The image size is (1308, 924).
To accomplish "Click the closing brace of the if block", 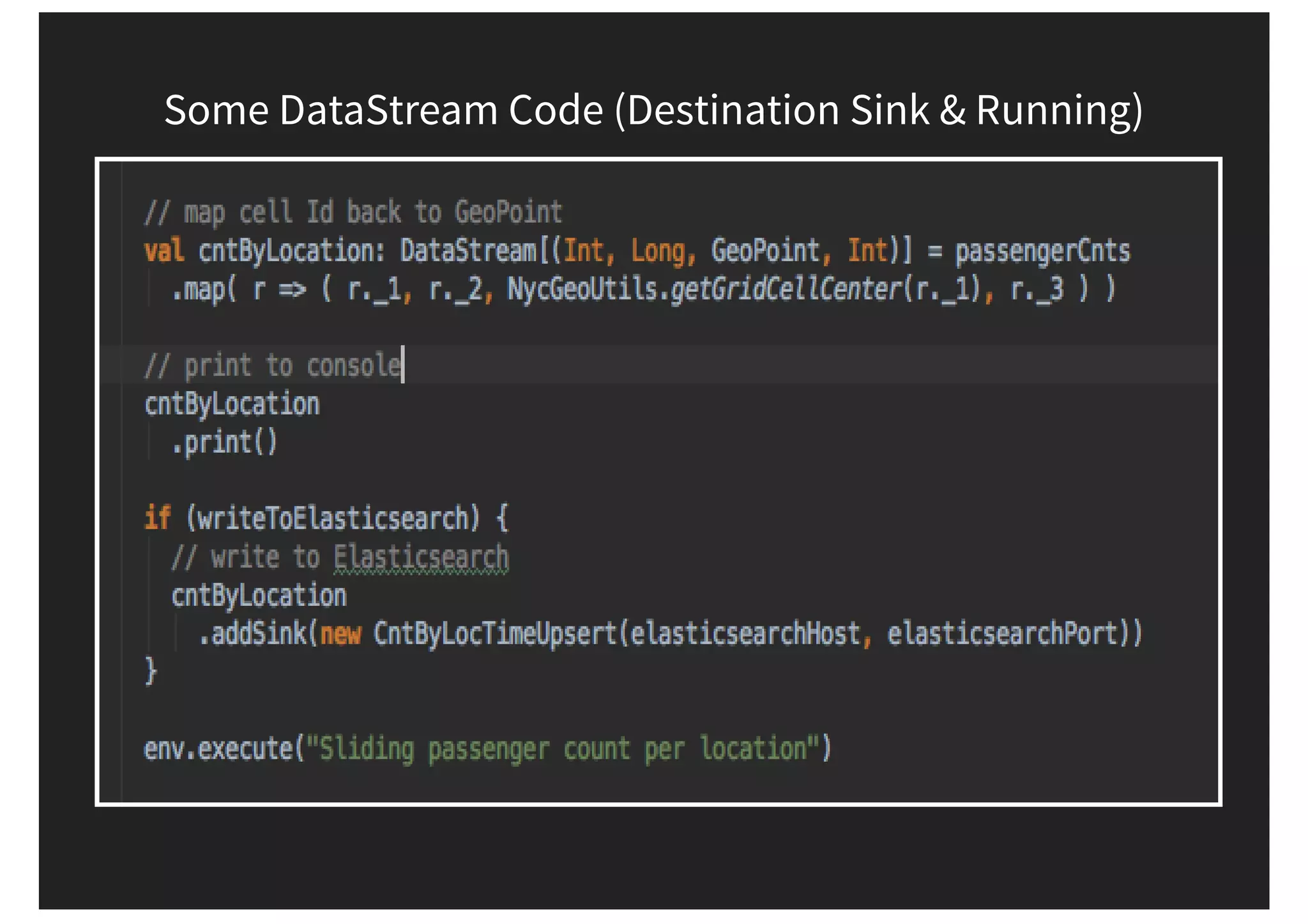I will pyautogui.click(x=151, y=672).
